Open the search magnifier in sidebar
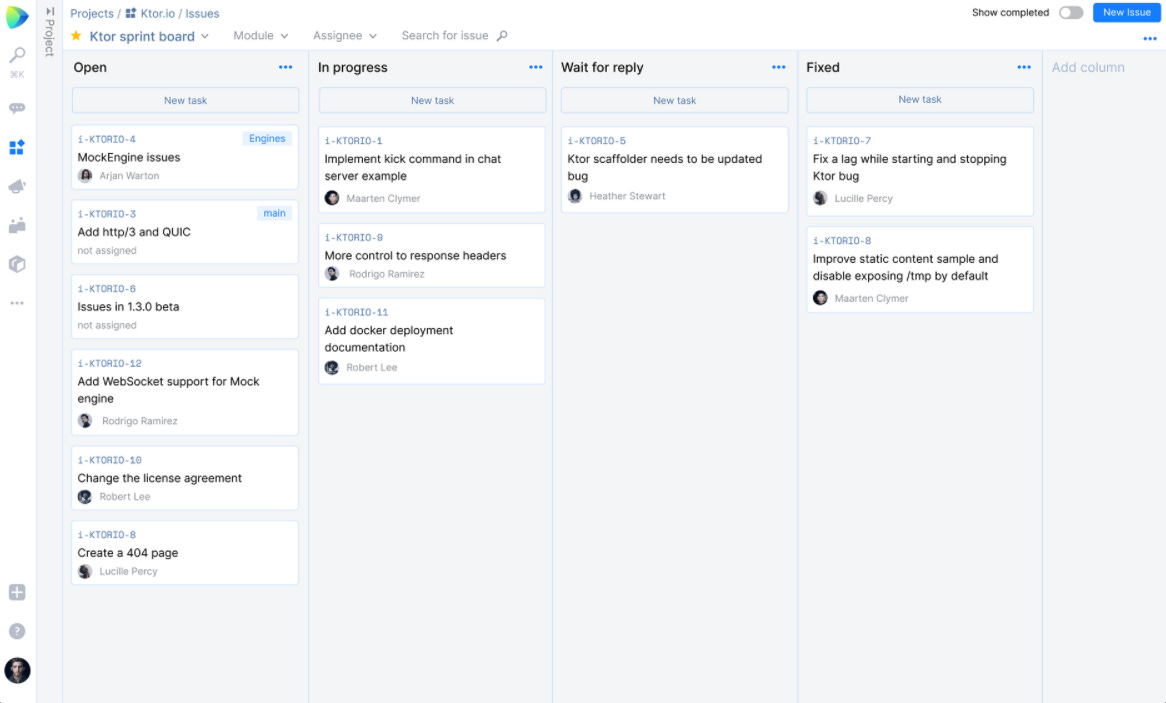The image size is (1166, 703). pos(17,55)
